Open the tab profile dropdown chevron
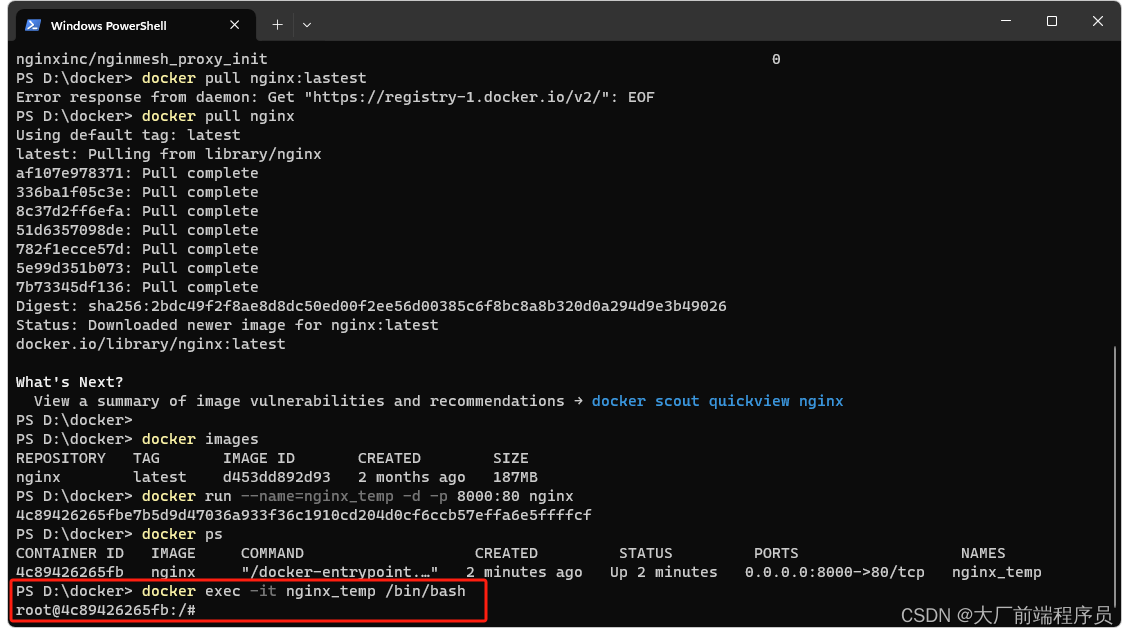 307,25
